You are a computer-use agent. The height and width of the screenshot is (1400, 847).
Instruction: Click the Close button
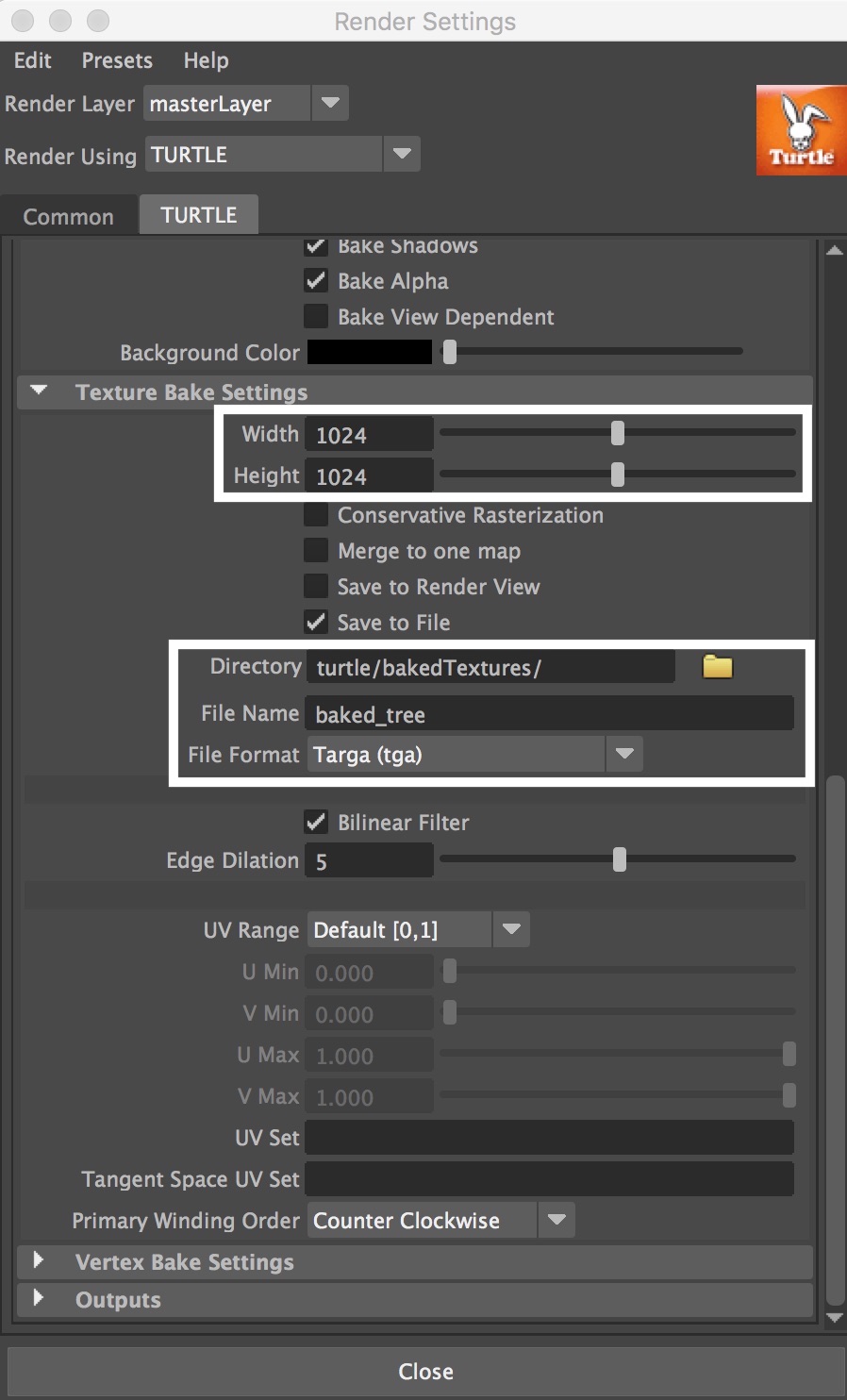(426, 1371)
